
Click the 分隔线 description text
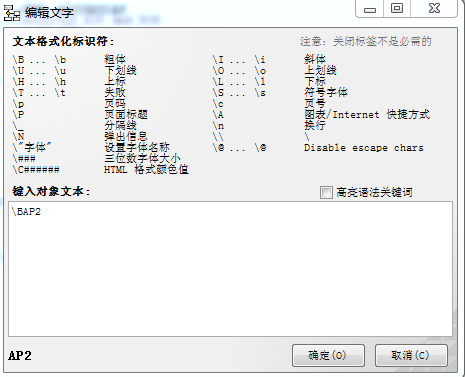[120, 126]
